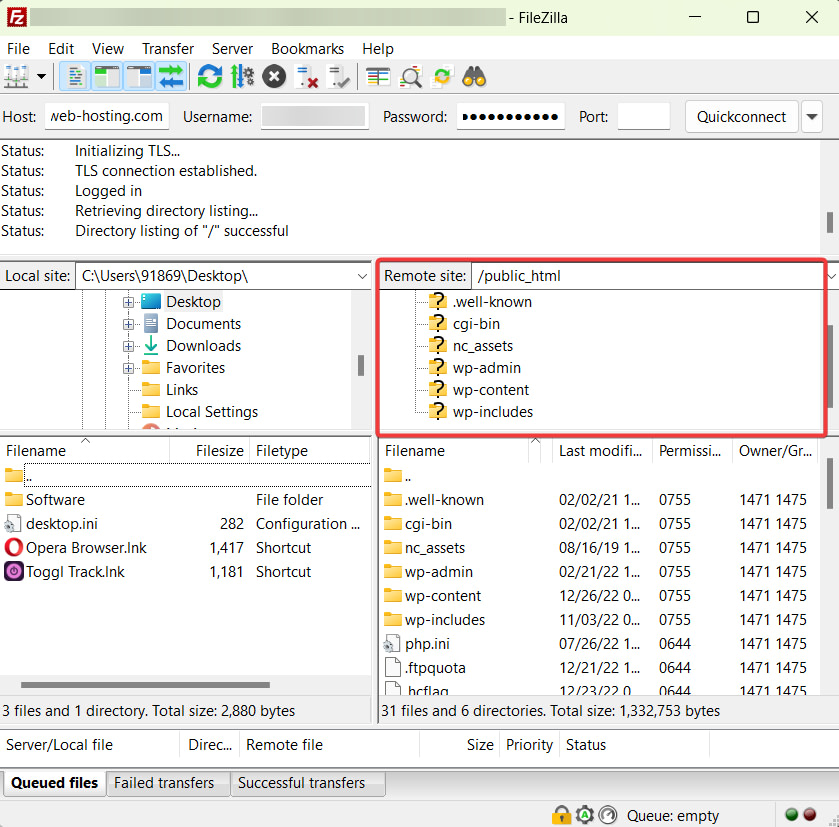Open the Transfer menu

pos(167,48)
